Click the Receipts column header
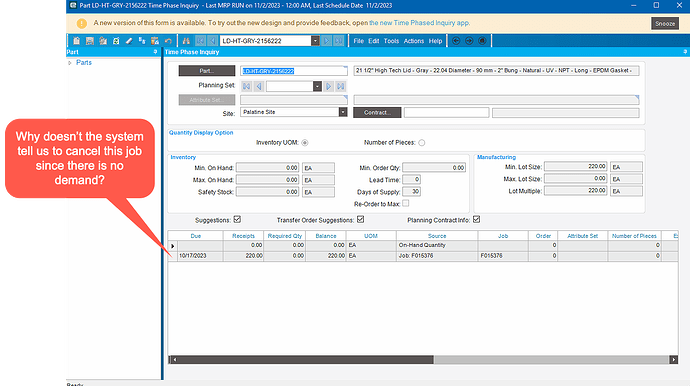This screenshot has height=386, width=690. pyautogui.click(x=243, y=236)
